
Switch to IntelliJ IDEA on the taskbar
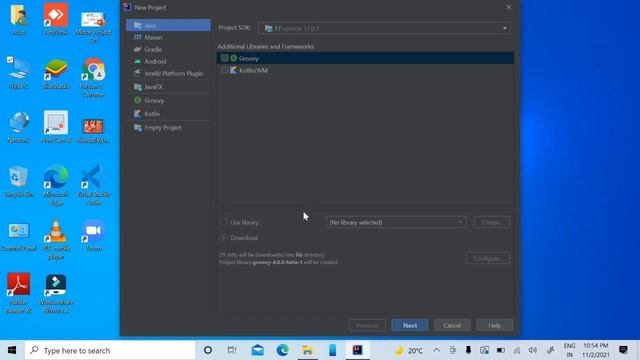[358, 350]
